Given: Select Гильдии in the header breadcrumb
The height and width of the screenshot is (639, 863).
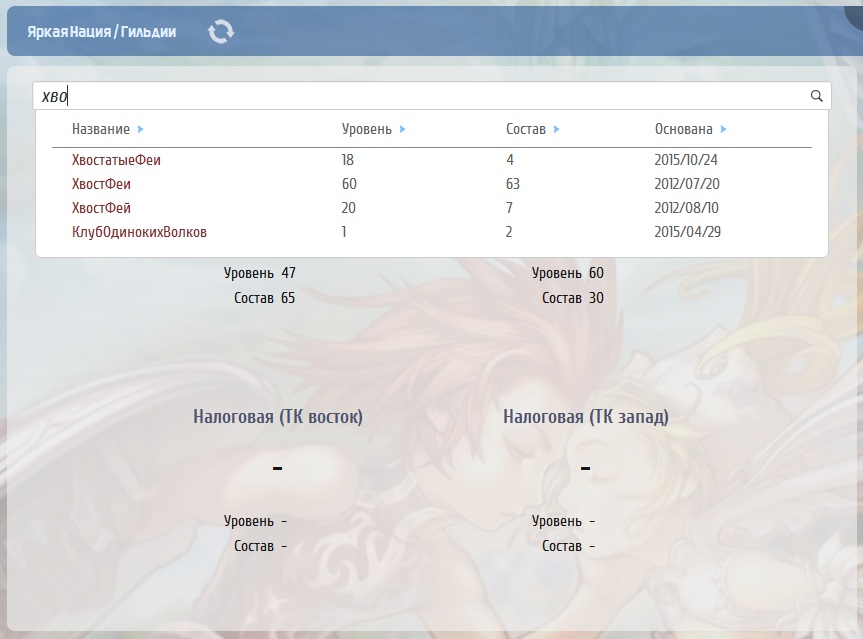Looking at the screenshot, I should pos(147,32).
